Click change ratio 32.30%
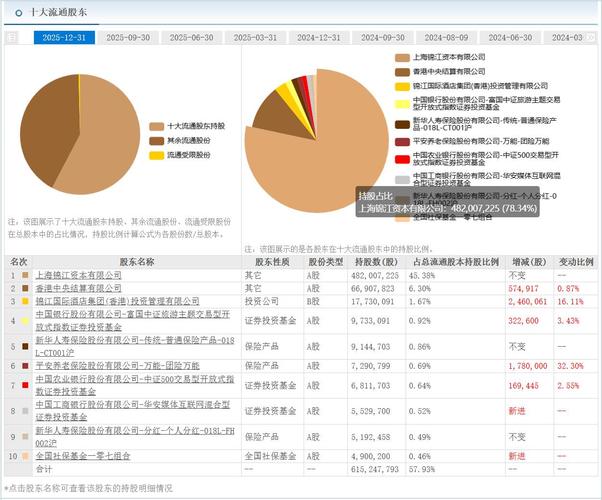The image size is (602, 500). tap(570, 366)
